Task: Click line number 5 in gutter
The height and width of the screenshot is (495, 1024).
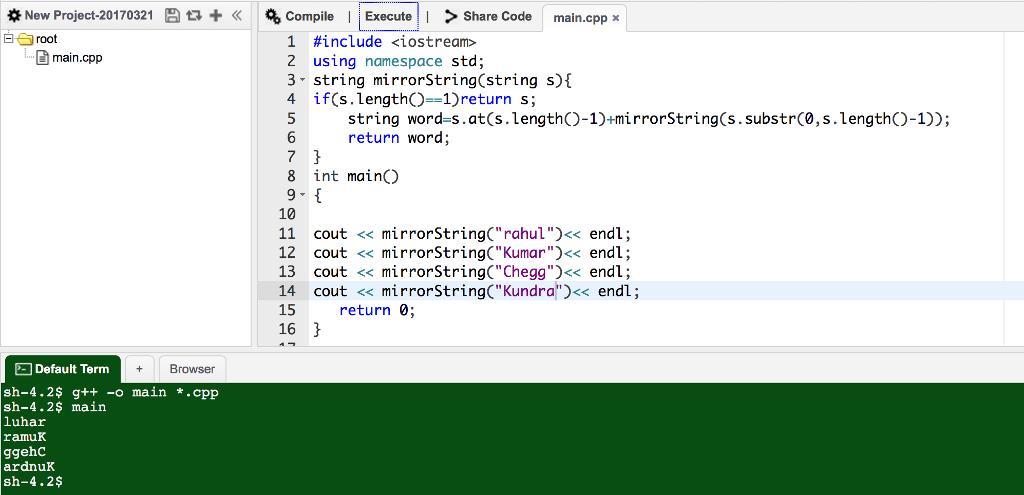Action: [x=291, y=119]
